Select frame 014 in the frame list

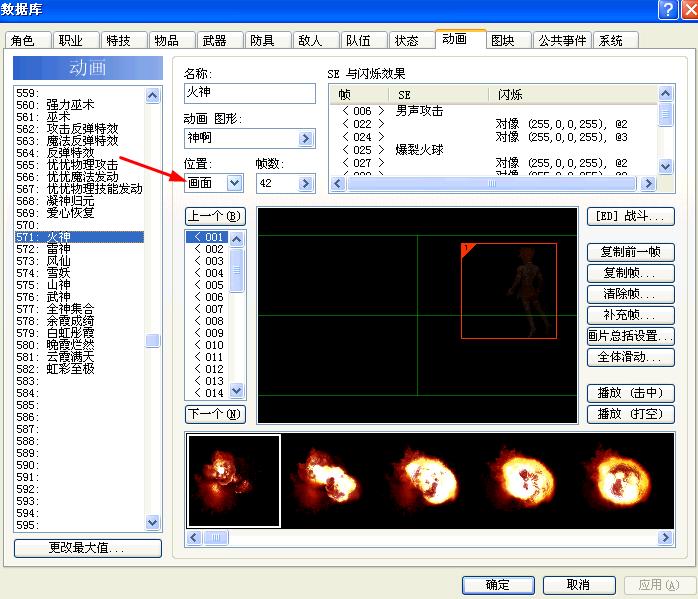(x=207, y=393)
